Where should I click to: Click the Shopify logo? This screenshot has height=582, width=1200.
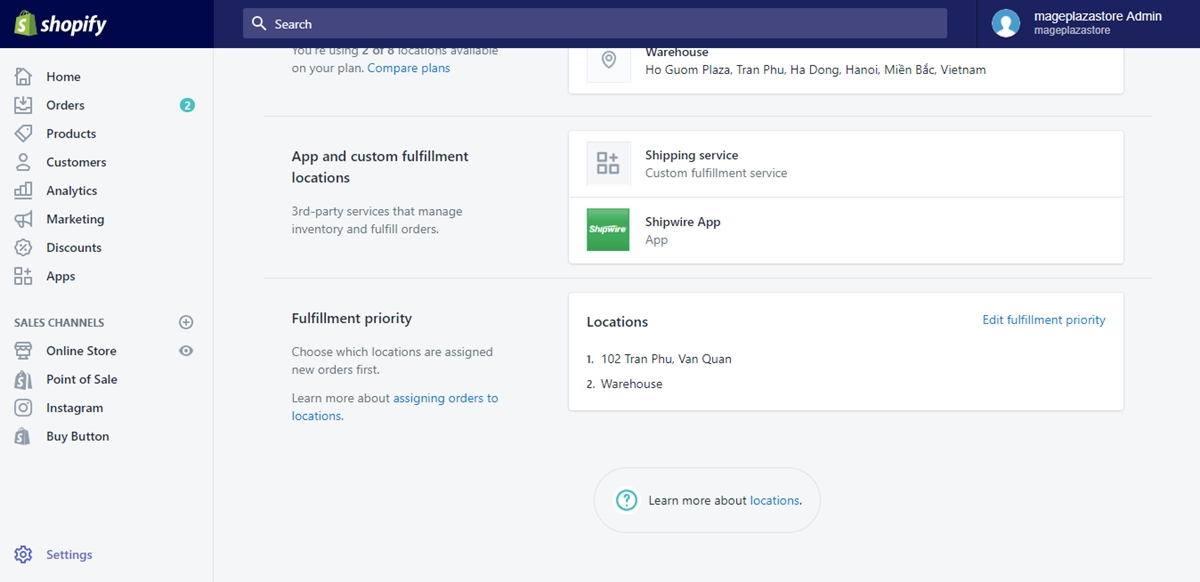tap(60, 24)
